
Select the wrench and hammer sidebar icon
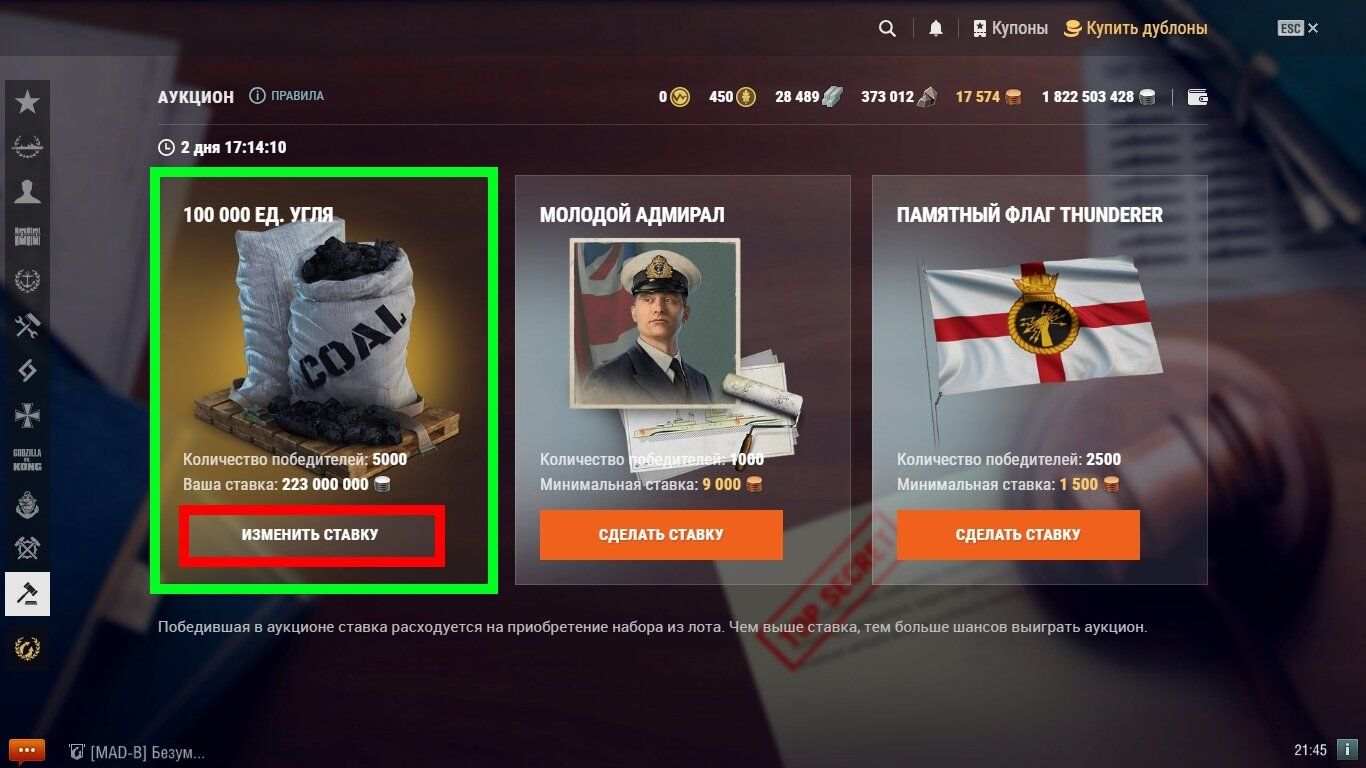click(x=27, y=325)
